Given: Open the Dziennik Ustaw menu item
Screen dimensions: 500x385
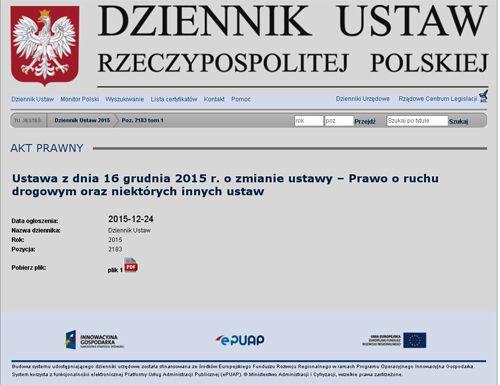Looking at the screenshot, I should point(32,99).
